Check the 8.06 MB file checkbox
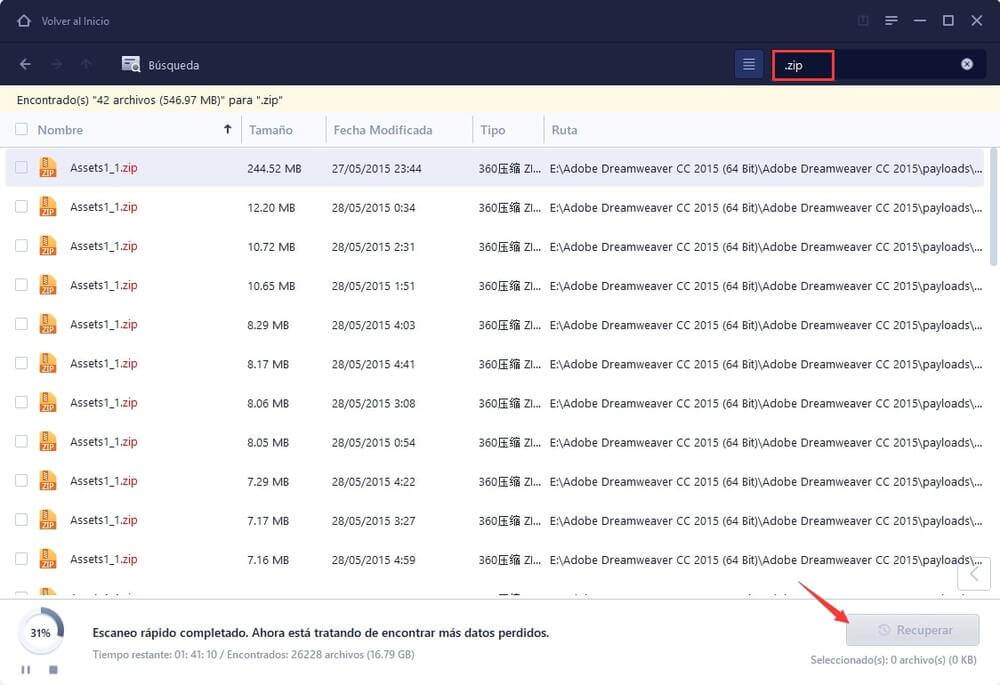 [x=21, y=402]
